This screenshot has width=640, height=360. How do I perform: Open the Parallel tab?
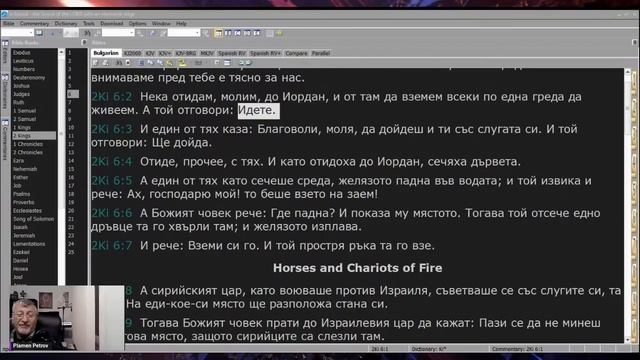[x=321, y=53]
